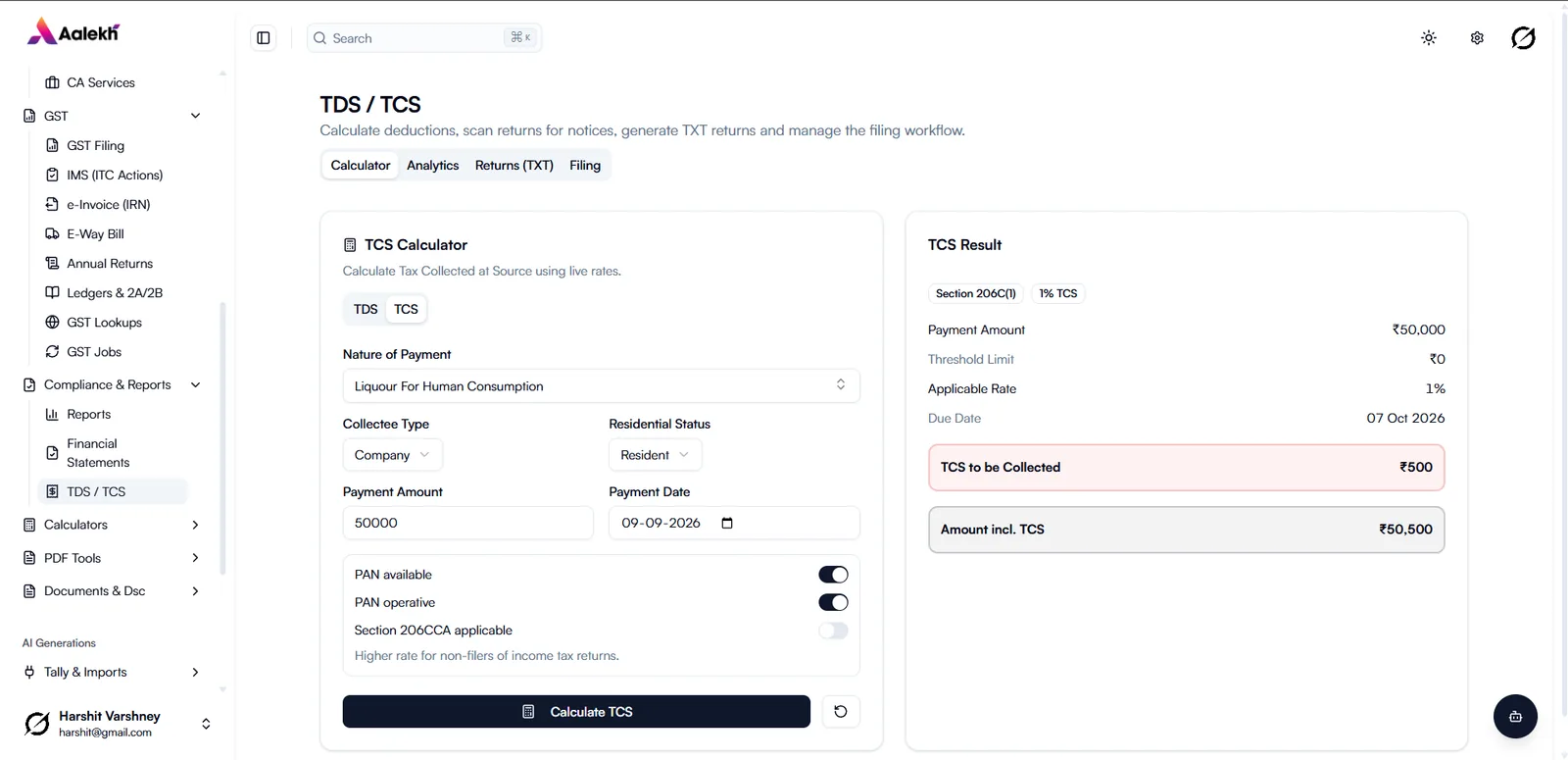This screenshot has height=760, width=1568.
Task: Click the Ledgers & 2A/2B book icon
Action: [53, 292]
